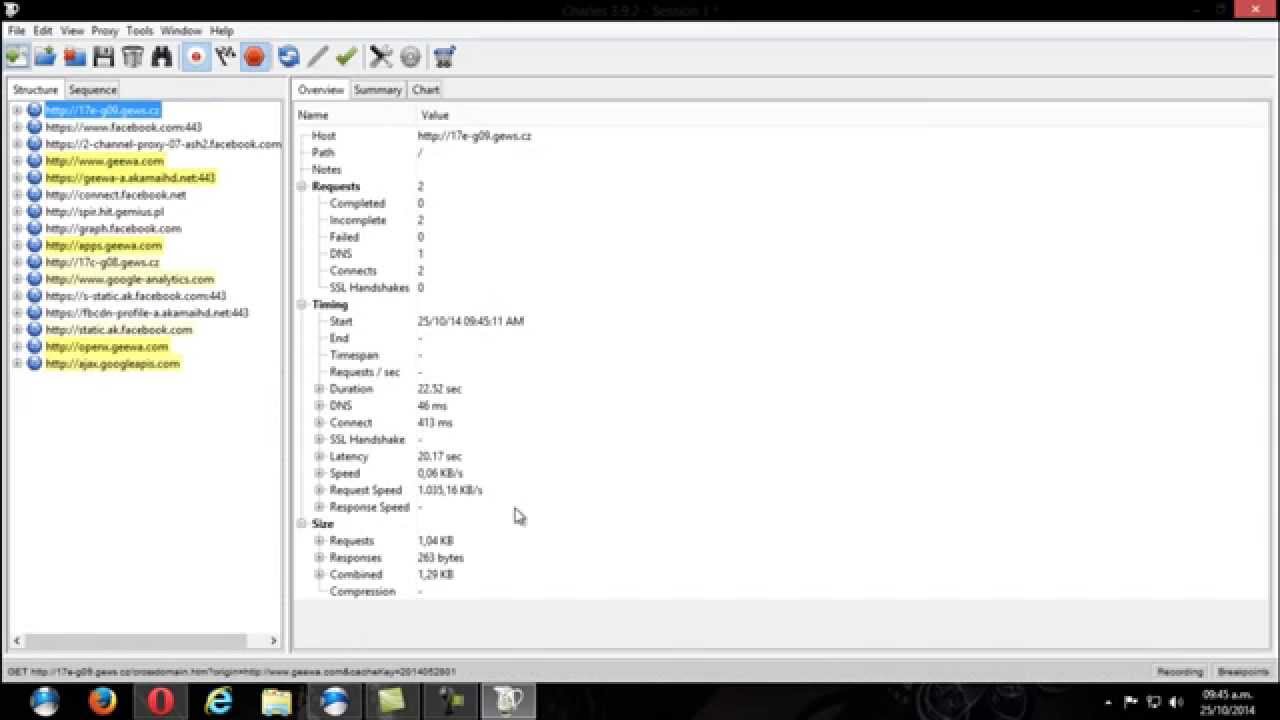1280x720 pixels.
Task: Expand the https://www.facebook.com:443 node
Action: tap(17, 127)
